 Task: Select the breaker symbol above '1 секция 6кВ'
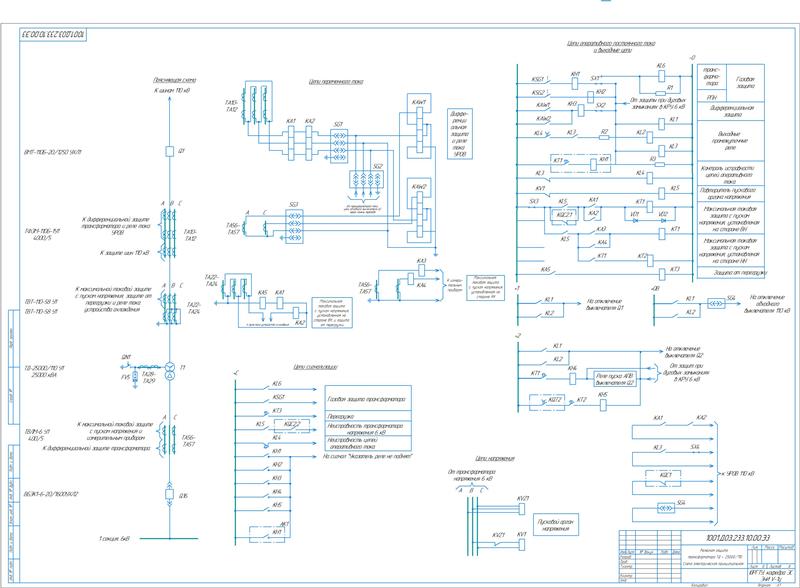170,494
